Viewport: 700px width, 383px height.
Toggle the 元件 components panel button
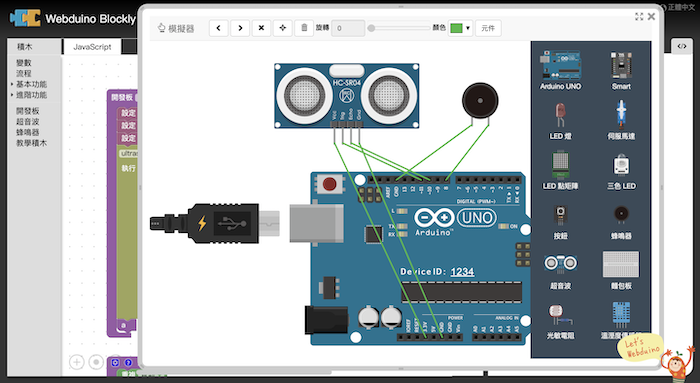[x=488, y=28]
